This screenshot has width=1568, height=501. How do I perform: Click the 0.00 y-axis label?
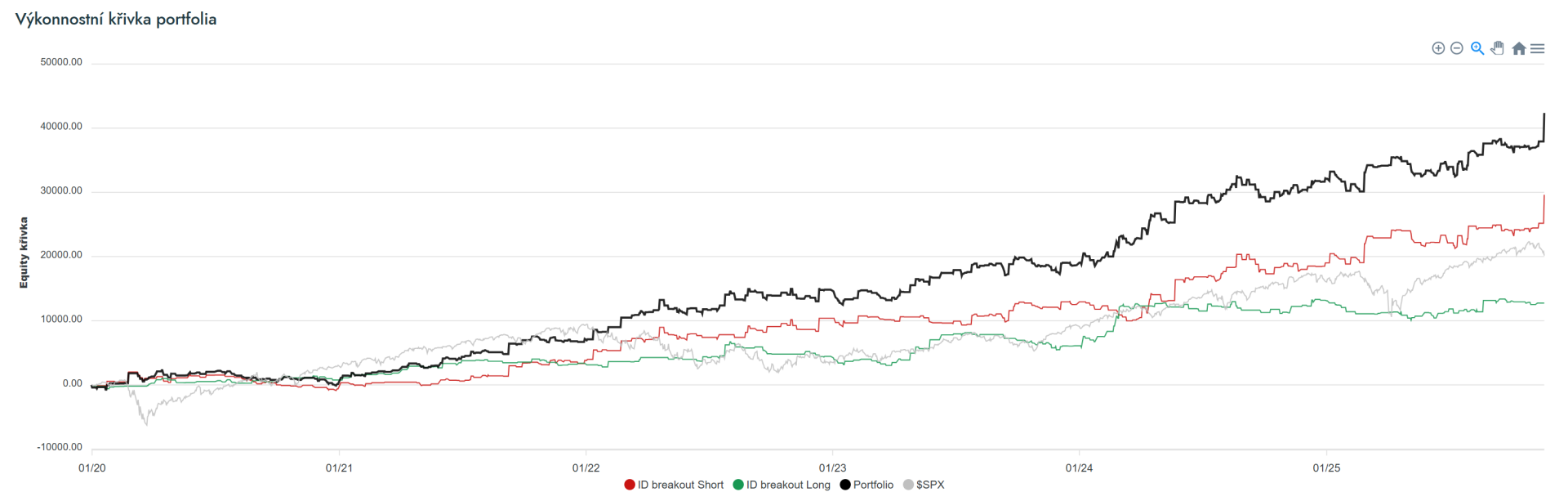click(73, 383)
